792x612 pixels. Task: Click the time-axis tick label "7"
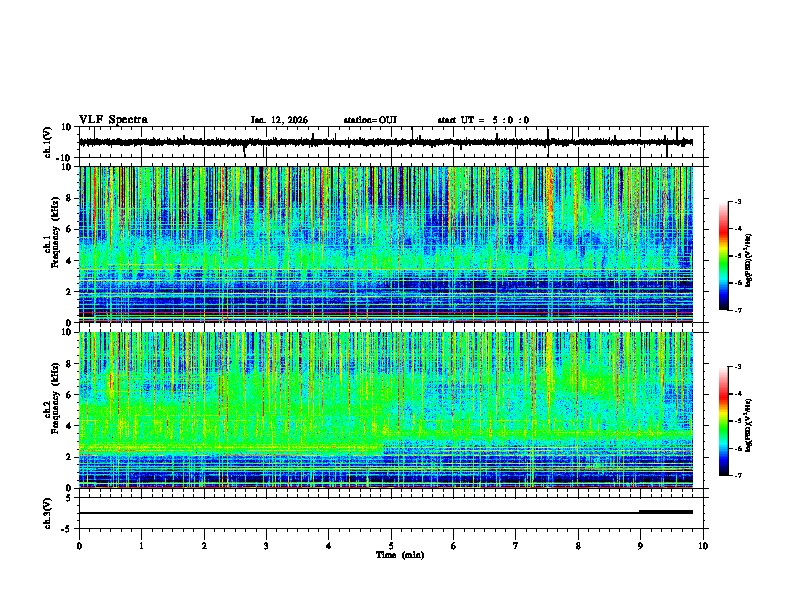click(516, 546)
